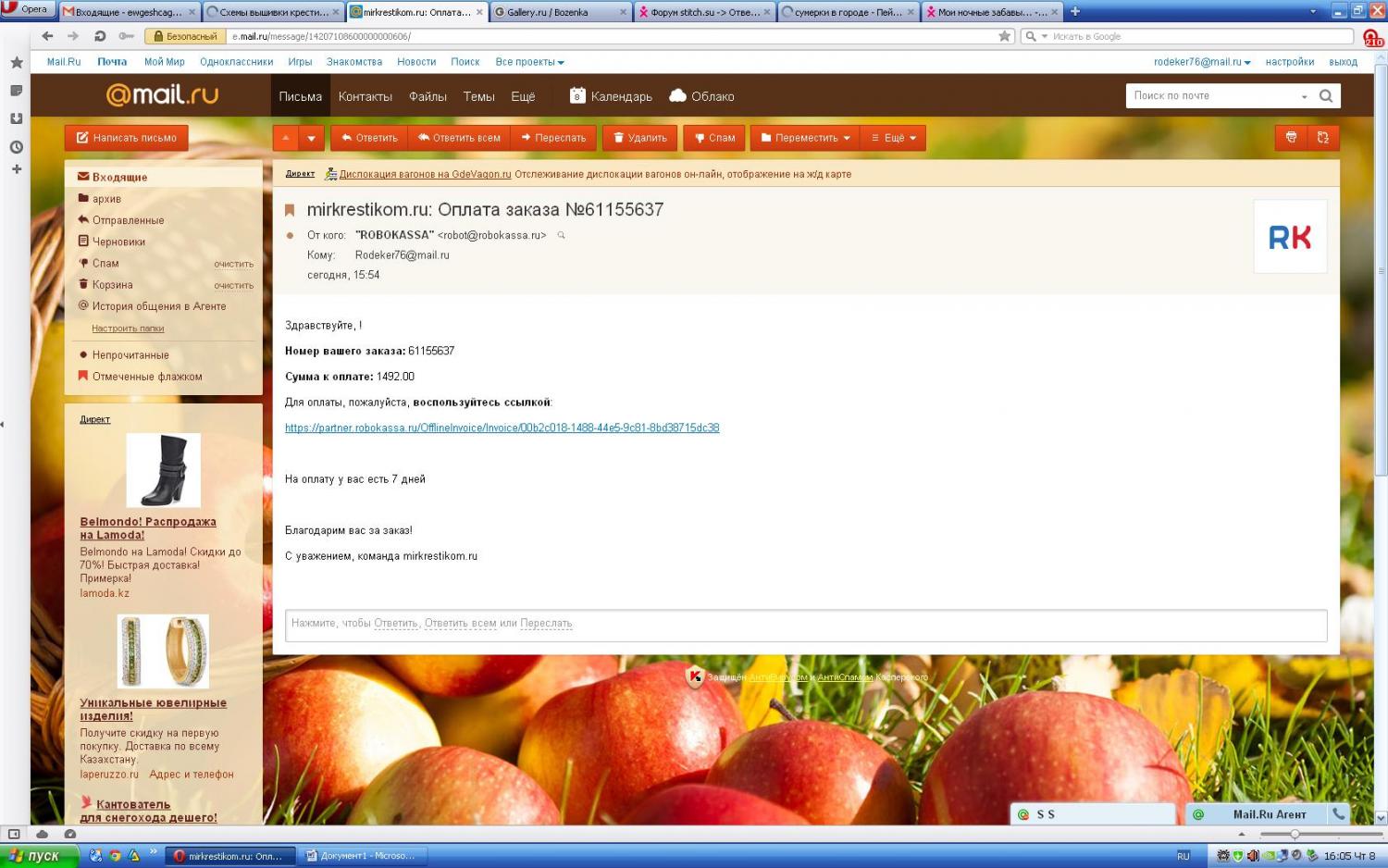Expand the Ещё actions dropdown

point(893,138)
